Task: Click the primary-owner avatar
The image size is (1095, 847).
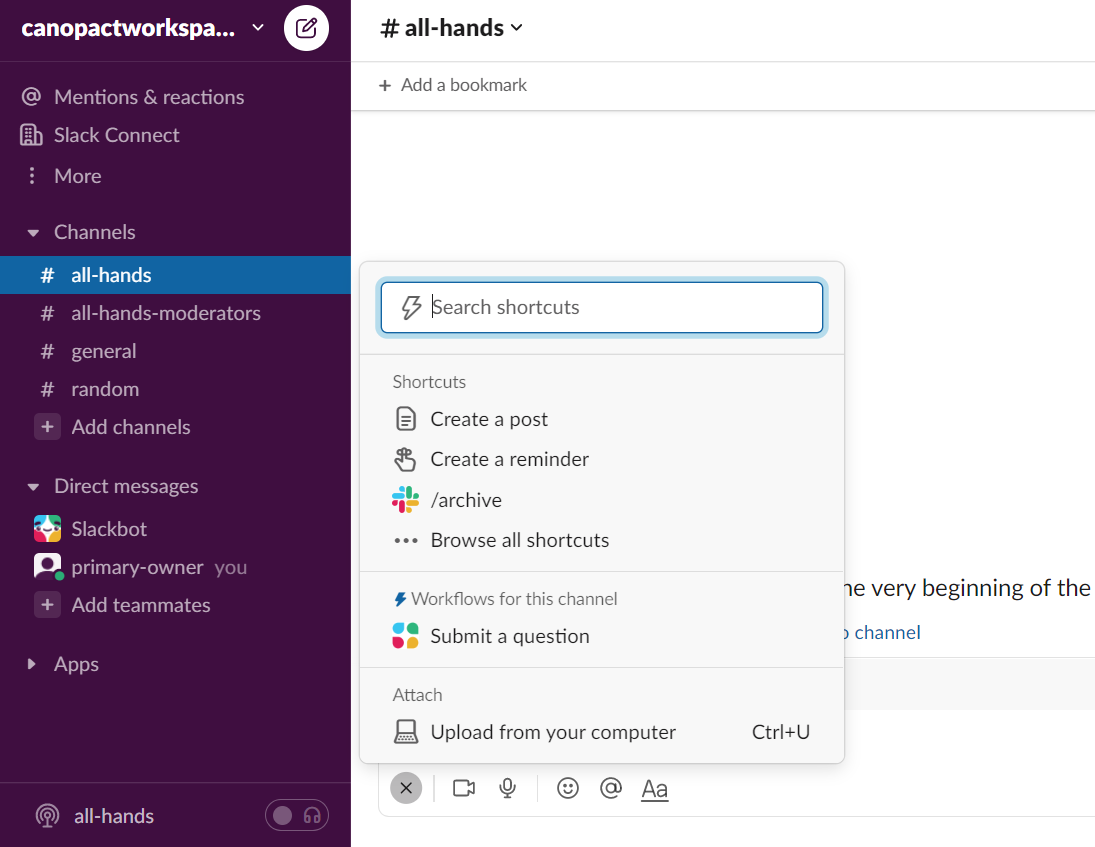Action: pyautogui.click(x=47, y=566)
